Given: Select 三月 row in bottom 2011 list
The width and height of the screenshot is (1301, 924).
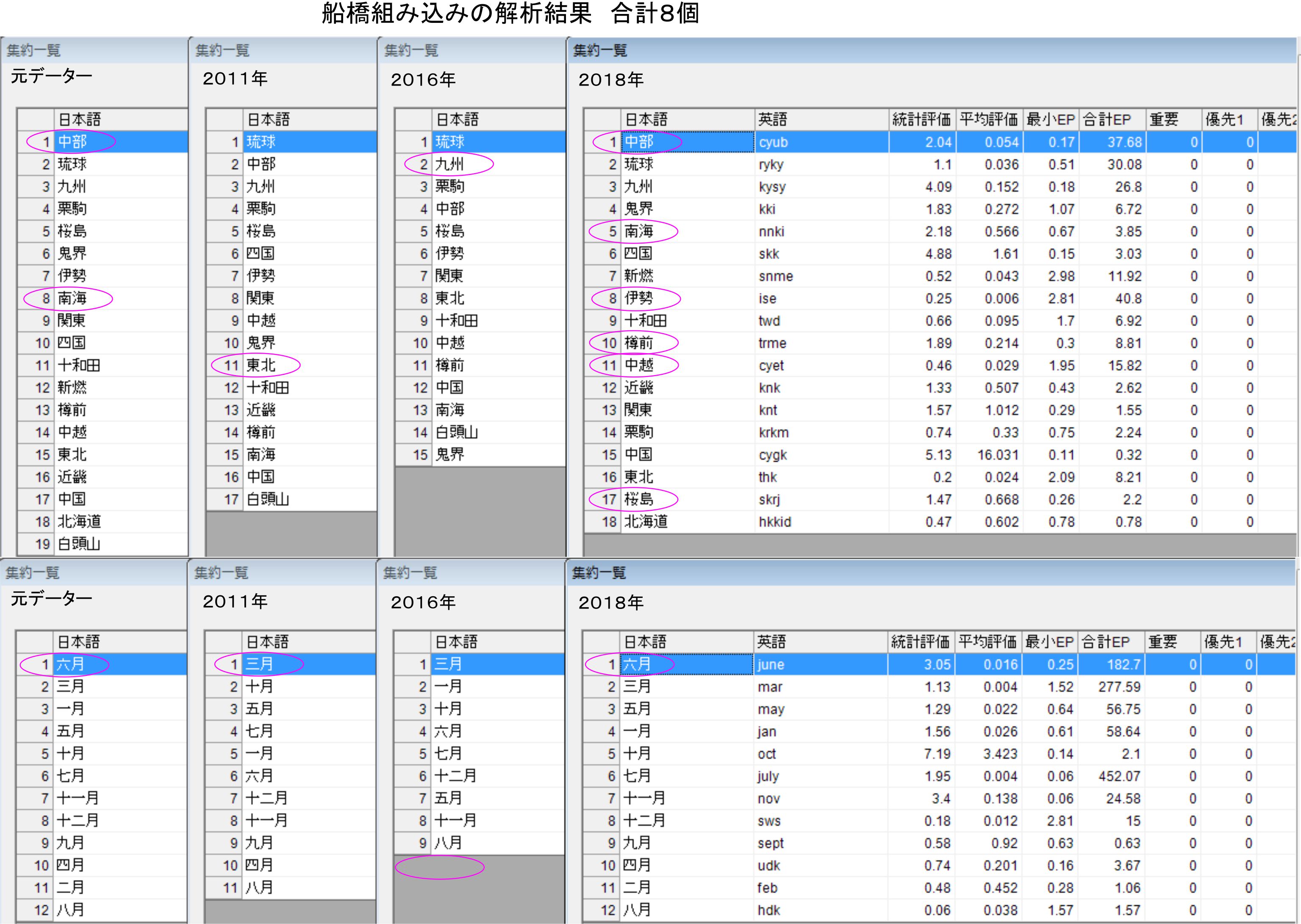Looking at the screenshot, I should coord(260,664).
